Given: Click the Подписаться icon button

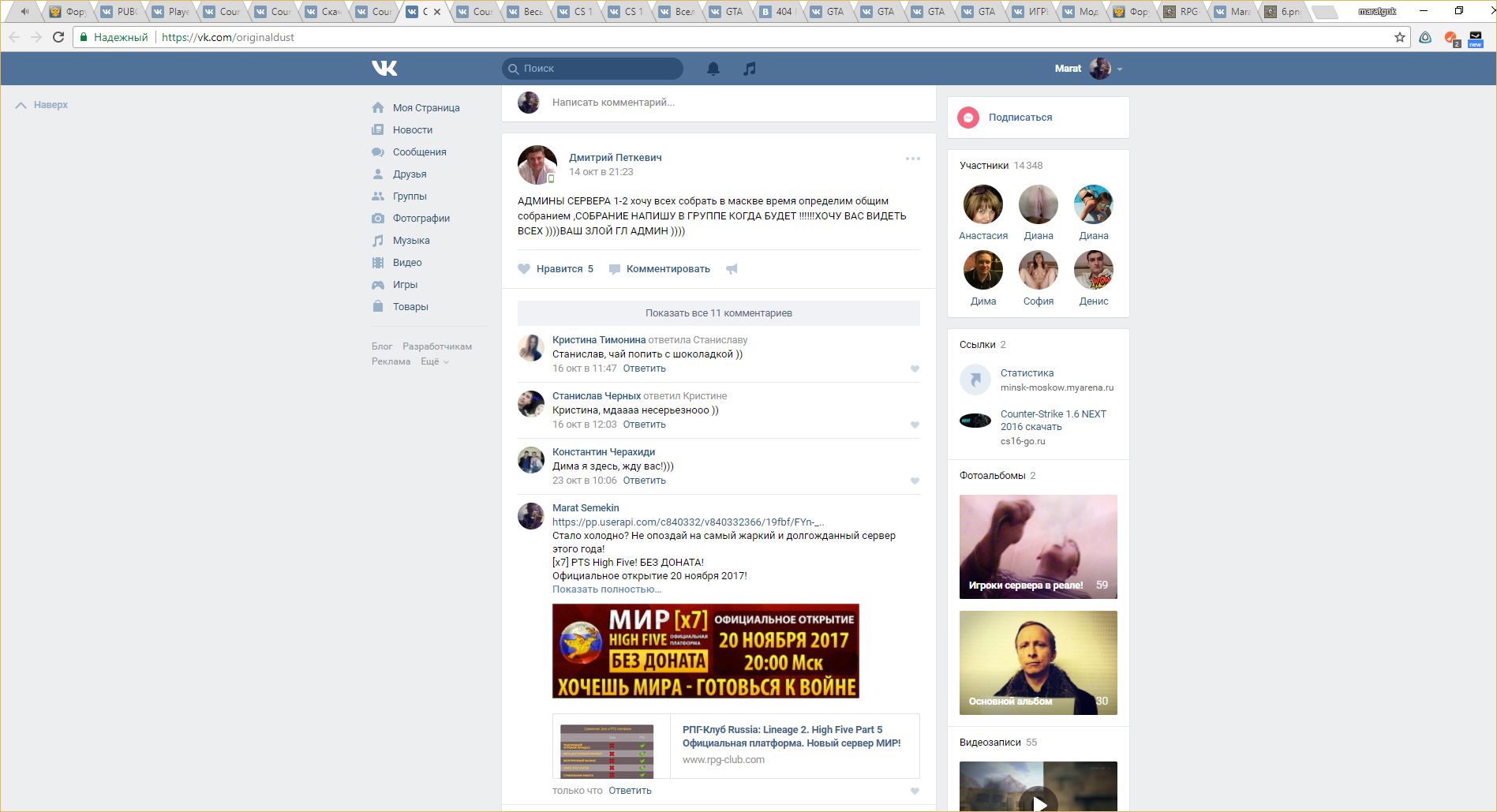Looking at the screenshot, I should (x=968, y=118).
